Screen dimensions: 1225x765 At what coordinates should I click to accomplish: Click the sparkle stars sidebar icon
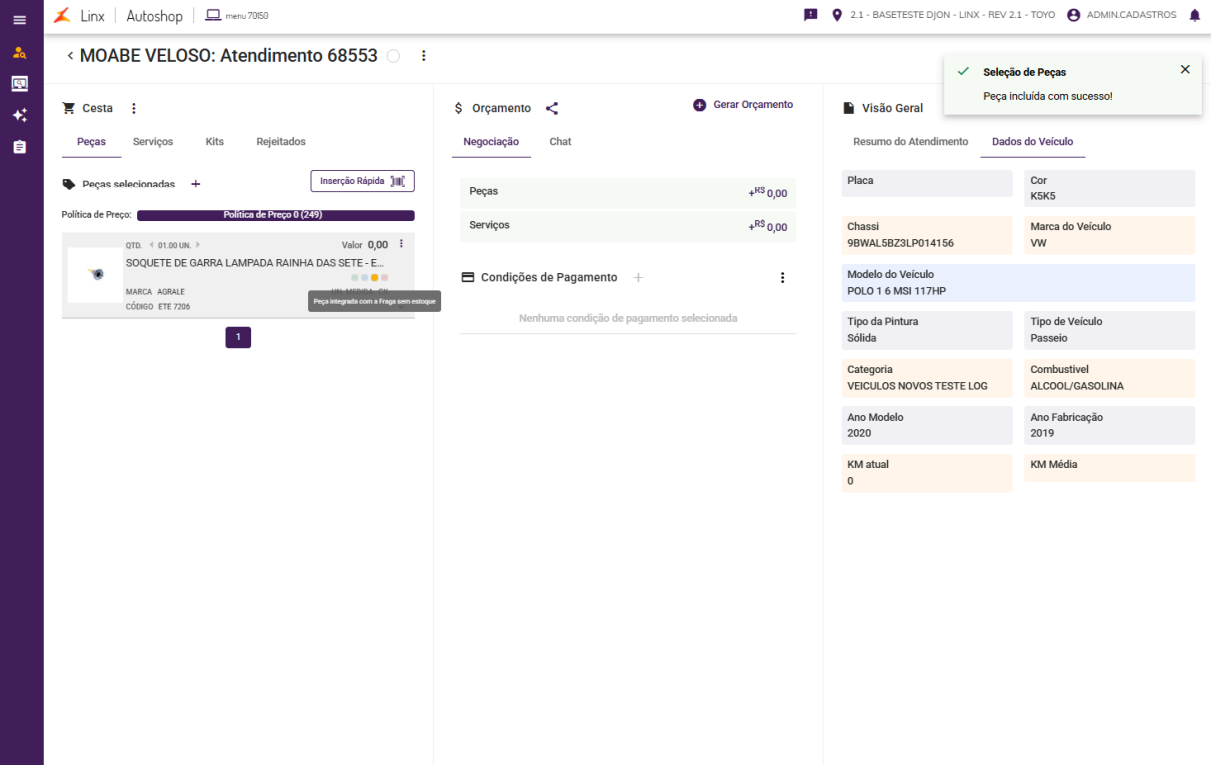(19, 115)
